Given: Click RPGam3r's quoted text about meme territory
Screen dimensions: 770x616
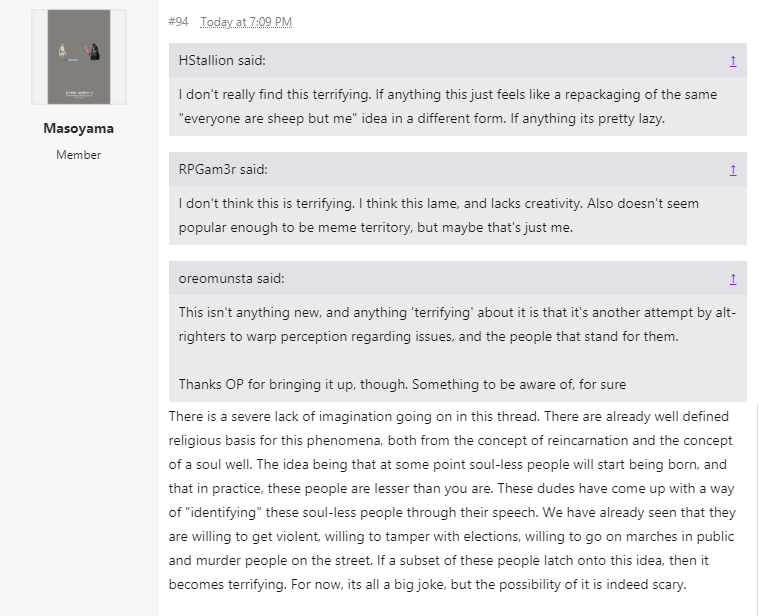Looking at the screenshot, I should [439, 215].
